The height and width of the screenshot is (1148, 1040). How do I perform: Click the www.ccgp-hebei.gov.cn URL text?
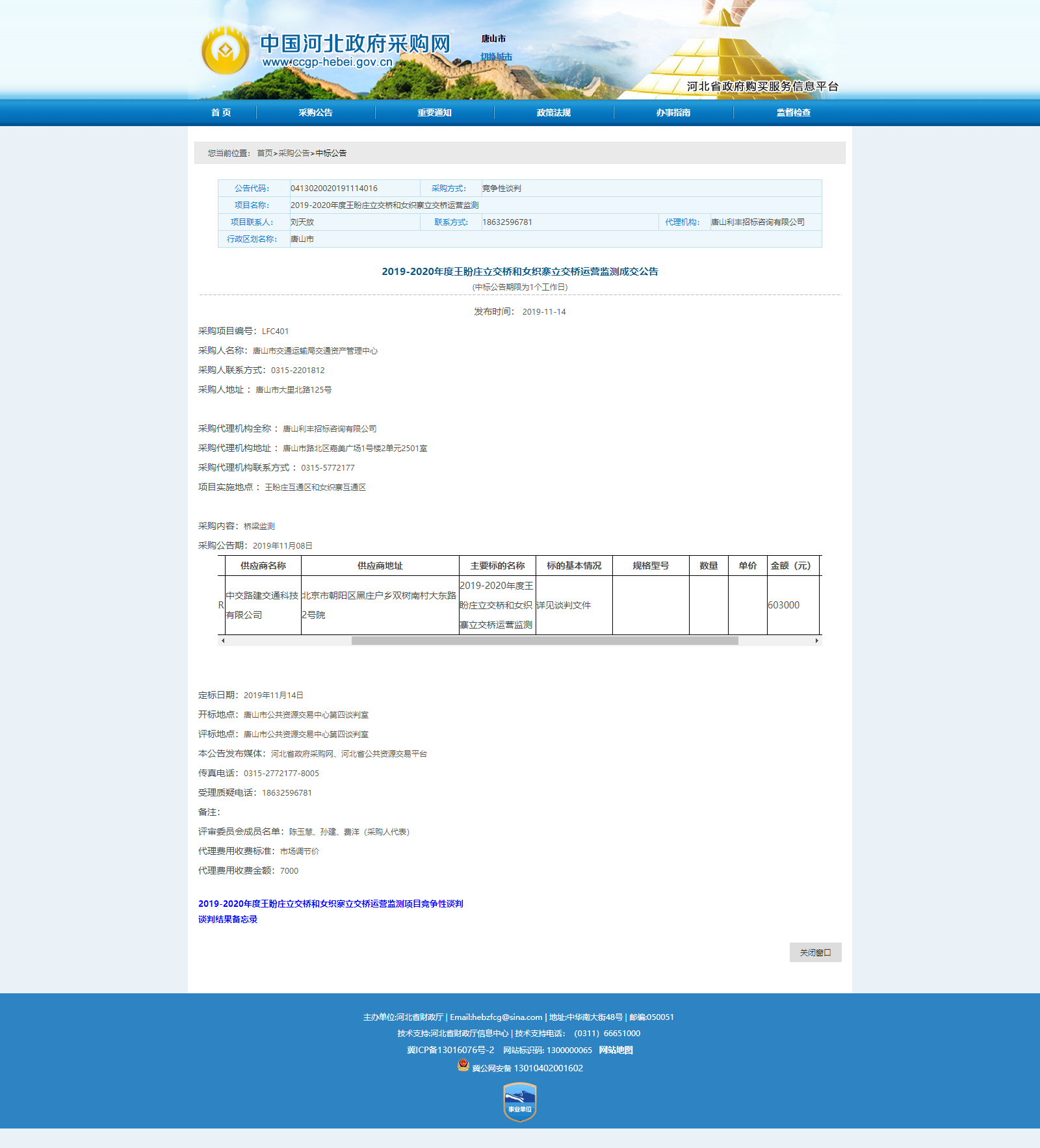click(x=328, y=62)
